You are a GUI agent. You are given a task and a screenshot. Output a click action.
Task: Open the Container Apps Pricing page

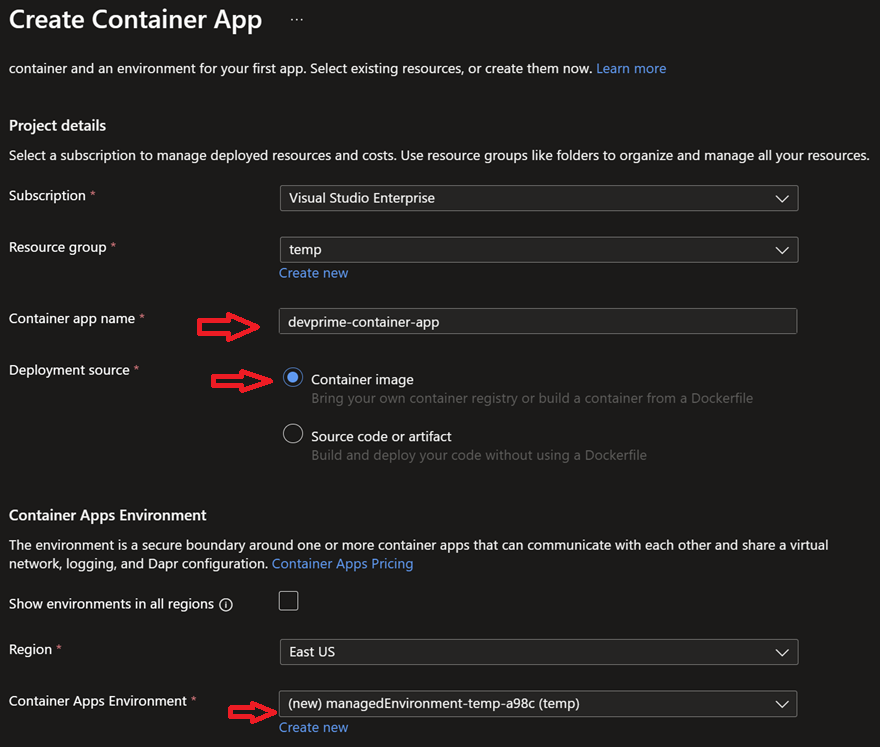pyautogui.click(x=342, y=563)
